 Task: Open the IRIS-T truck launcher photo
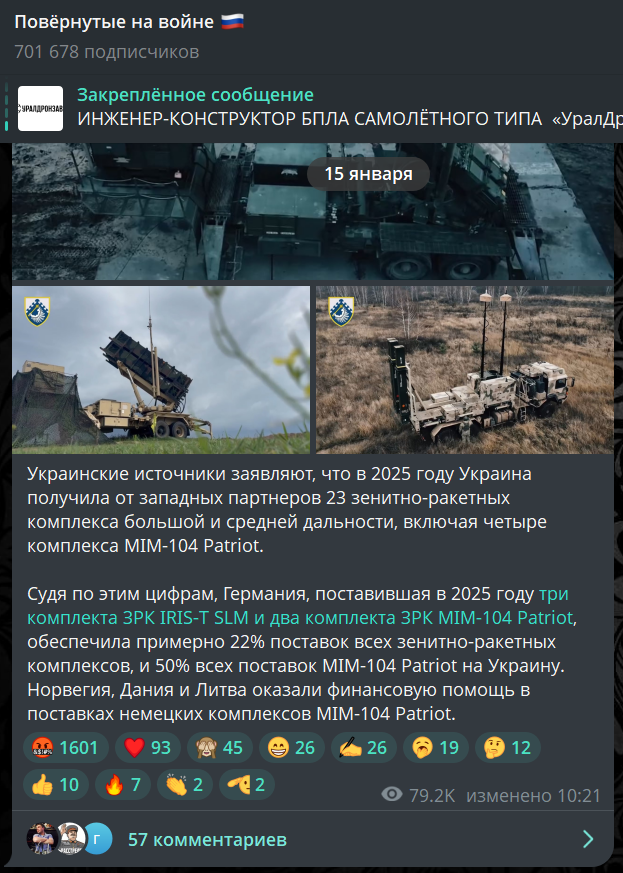coord(465,370)
